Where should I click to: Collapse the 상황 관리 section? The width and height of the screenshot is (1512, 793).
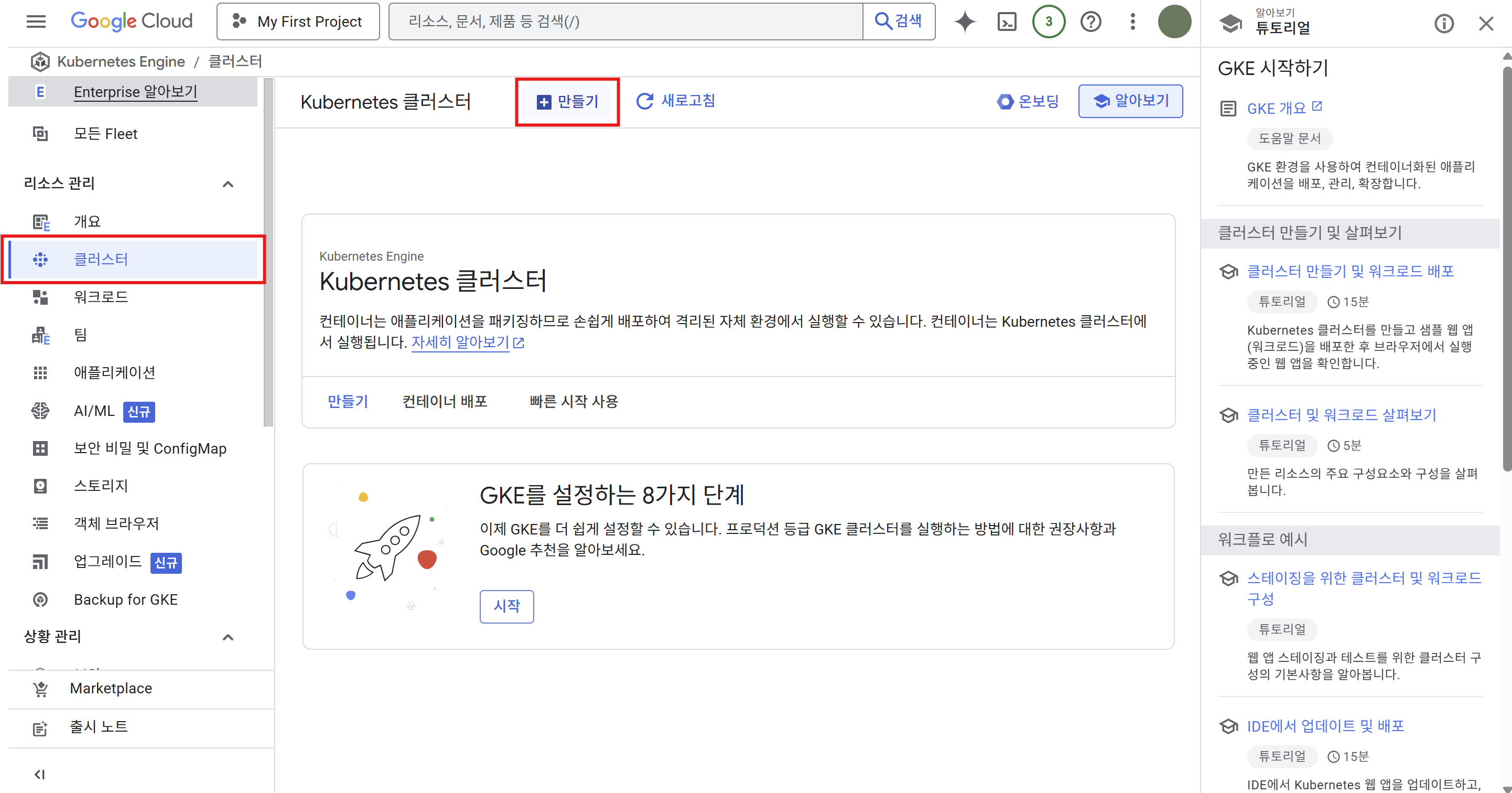point(228,637)
